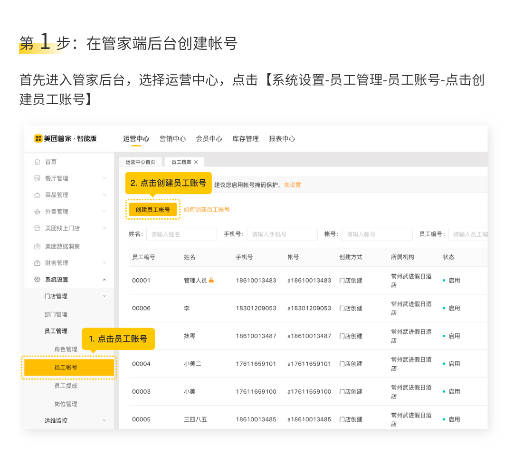Expand the 外卖管理 menu chevron
The image size is (513, 453).
click(x=104, y=212)
